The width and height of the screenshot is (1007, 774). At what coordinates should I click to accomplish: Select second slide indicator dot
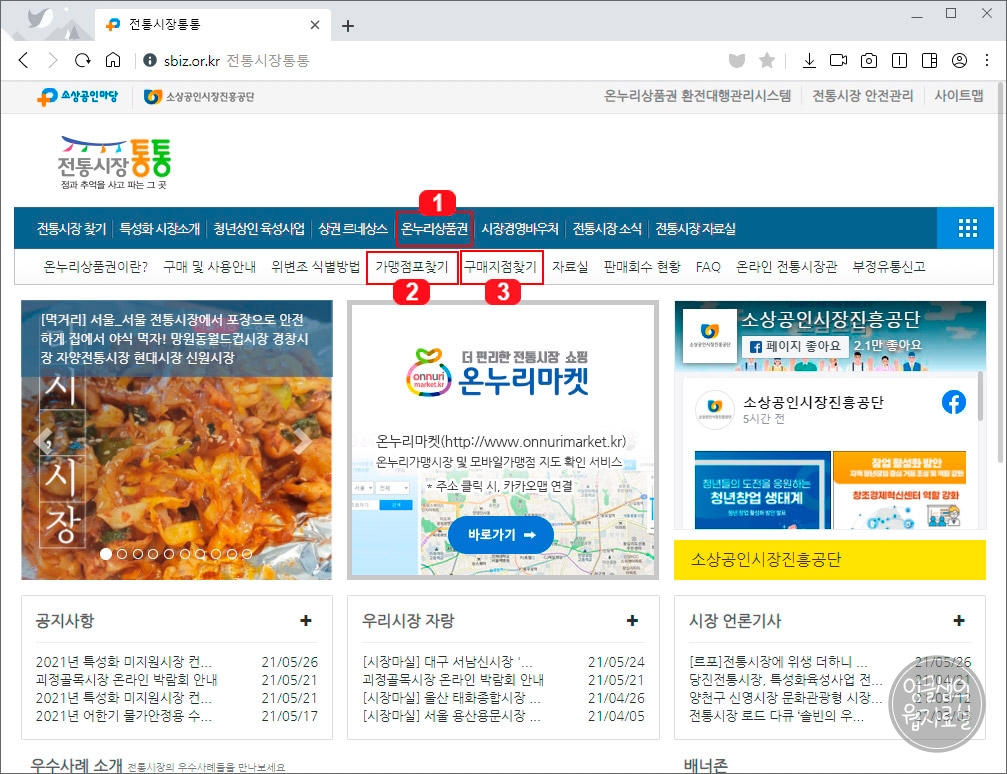point(122,554)
